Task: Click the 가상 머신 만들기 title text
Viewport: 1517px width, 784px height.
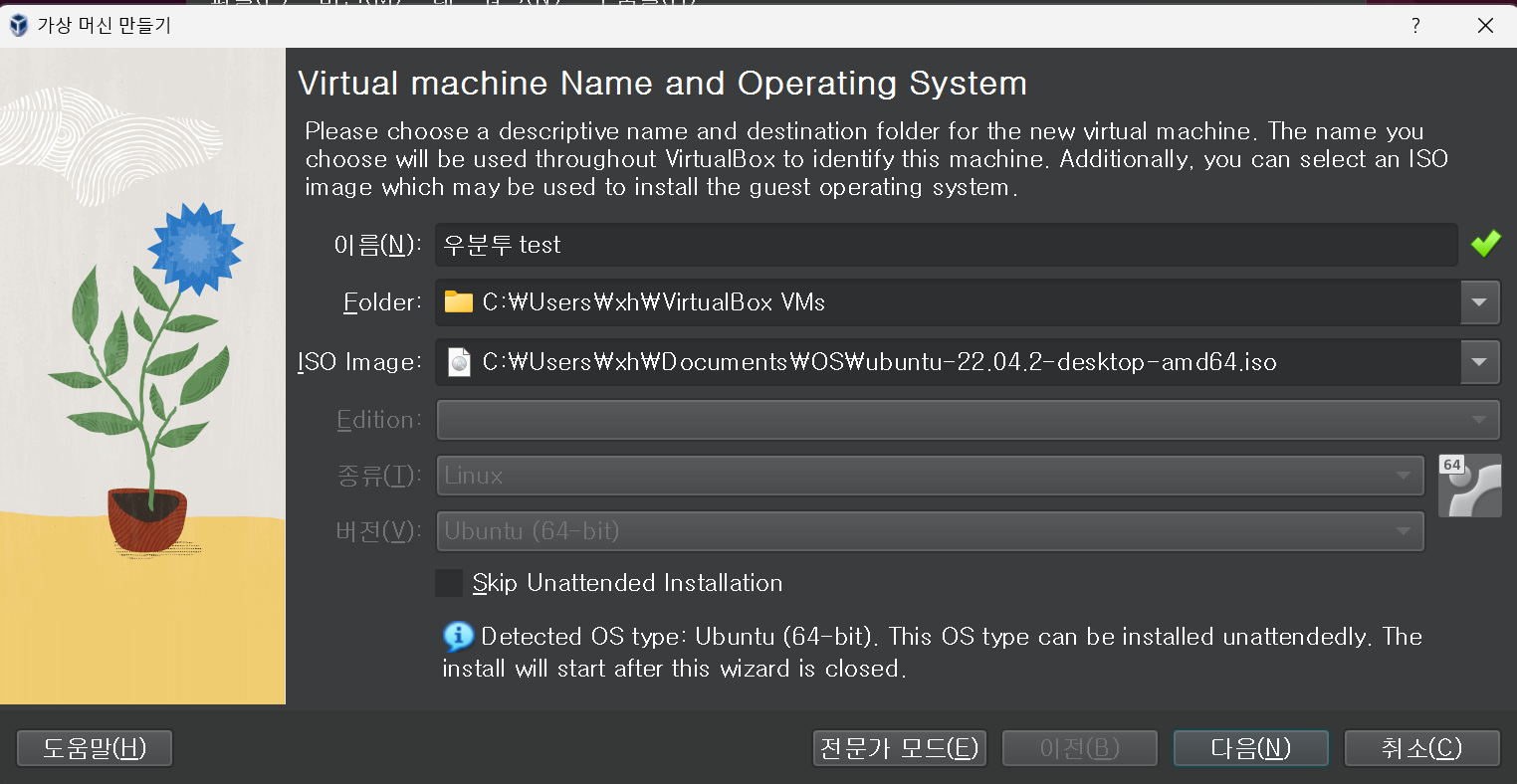Action: (x=105, y=26)
